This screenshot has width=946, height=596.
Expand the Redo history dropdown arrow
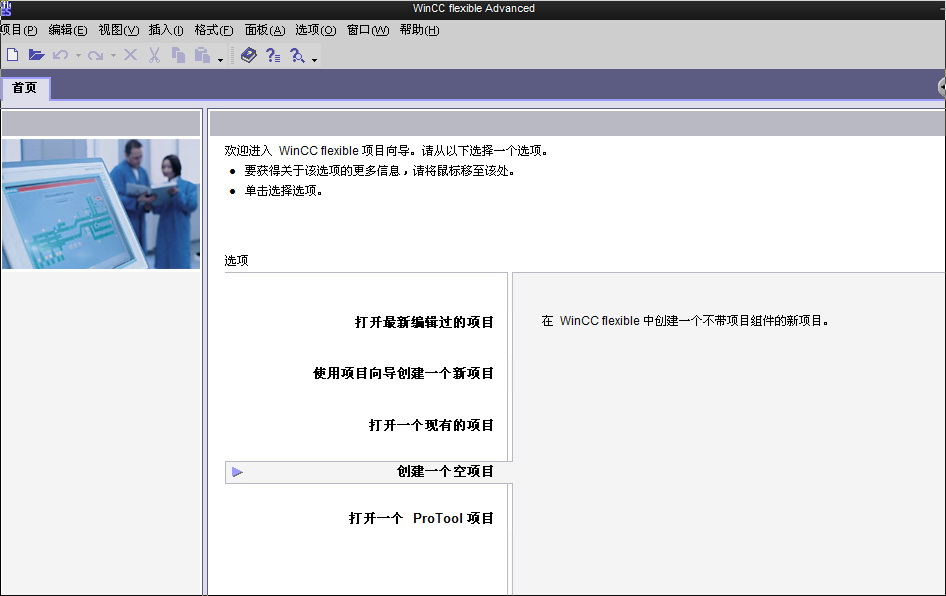[x=113, y=56]
